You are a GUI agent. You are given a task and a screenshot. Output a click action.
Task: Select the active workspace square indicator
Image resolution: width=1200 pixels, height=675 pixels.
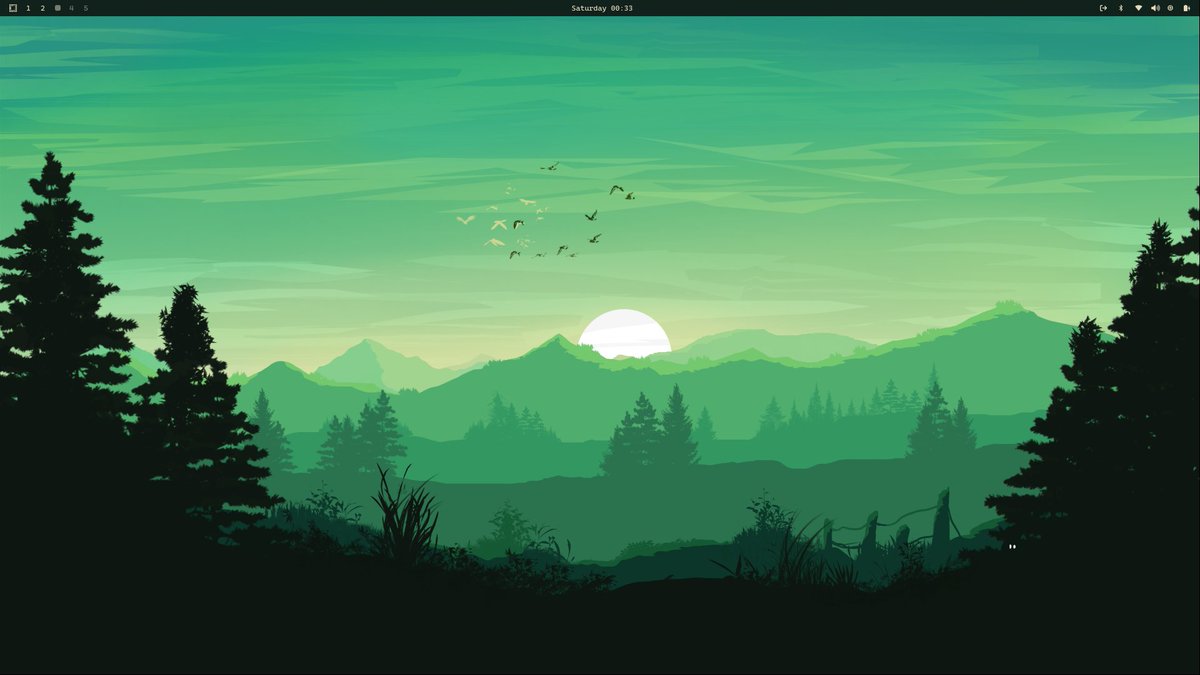57,8
